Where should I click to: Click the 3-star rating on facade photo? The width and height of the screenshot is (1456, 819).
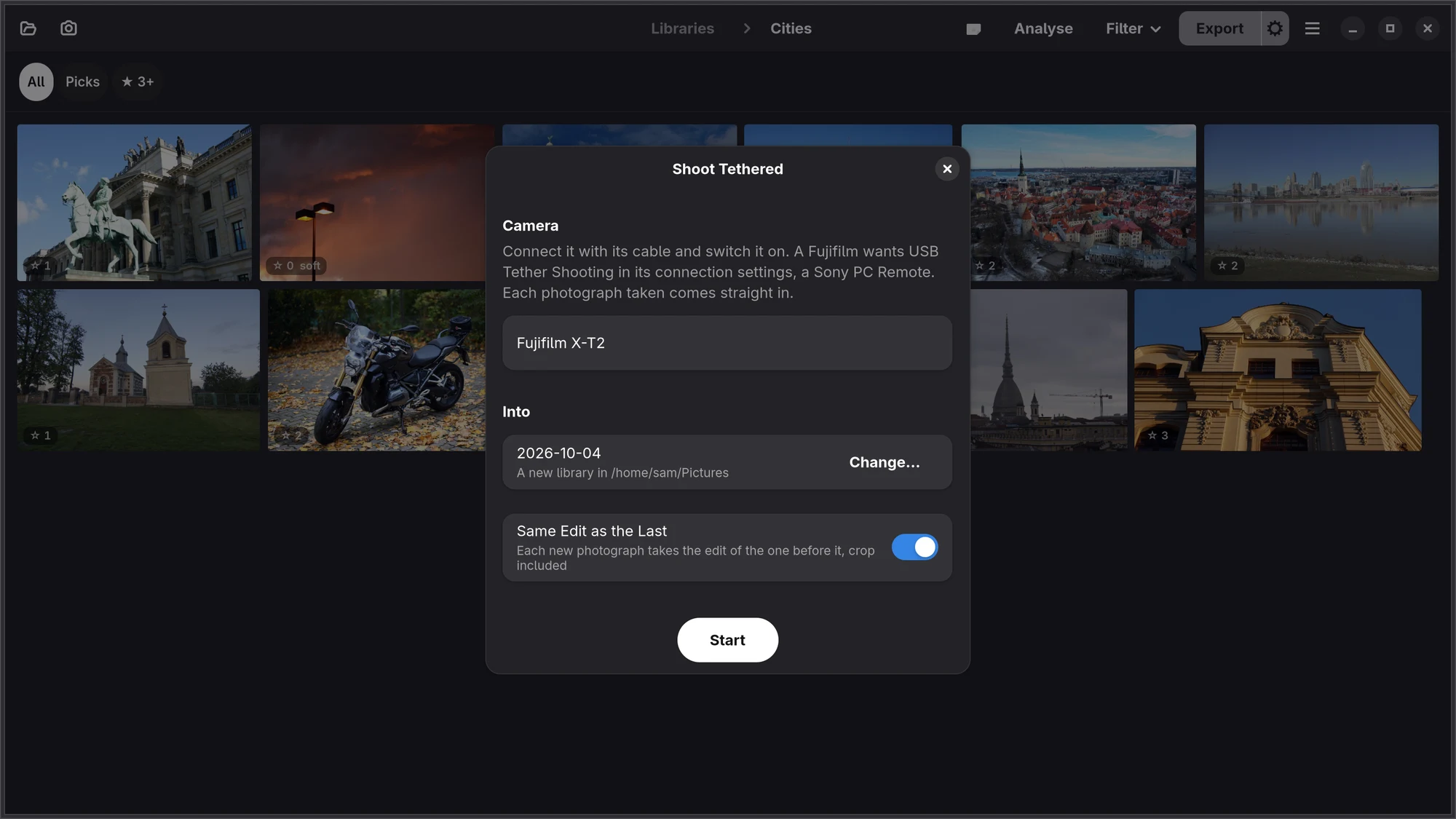(1158, 435)
